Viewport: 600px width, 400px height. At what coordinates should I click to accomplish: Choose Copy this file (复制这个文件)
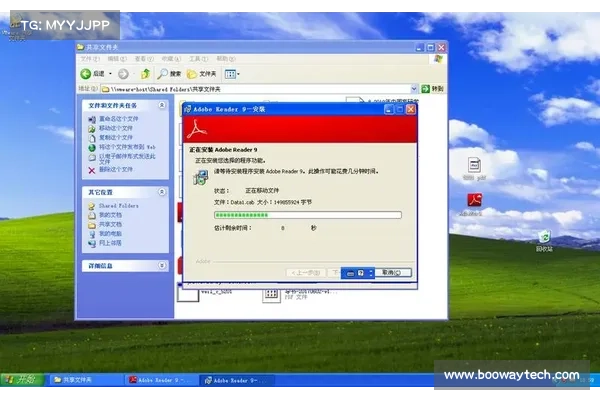[x=111, y=137]
